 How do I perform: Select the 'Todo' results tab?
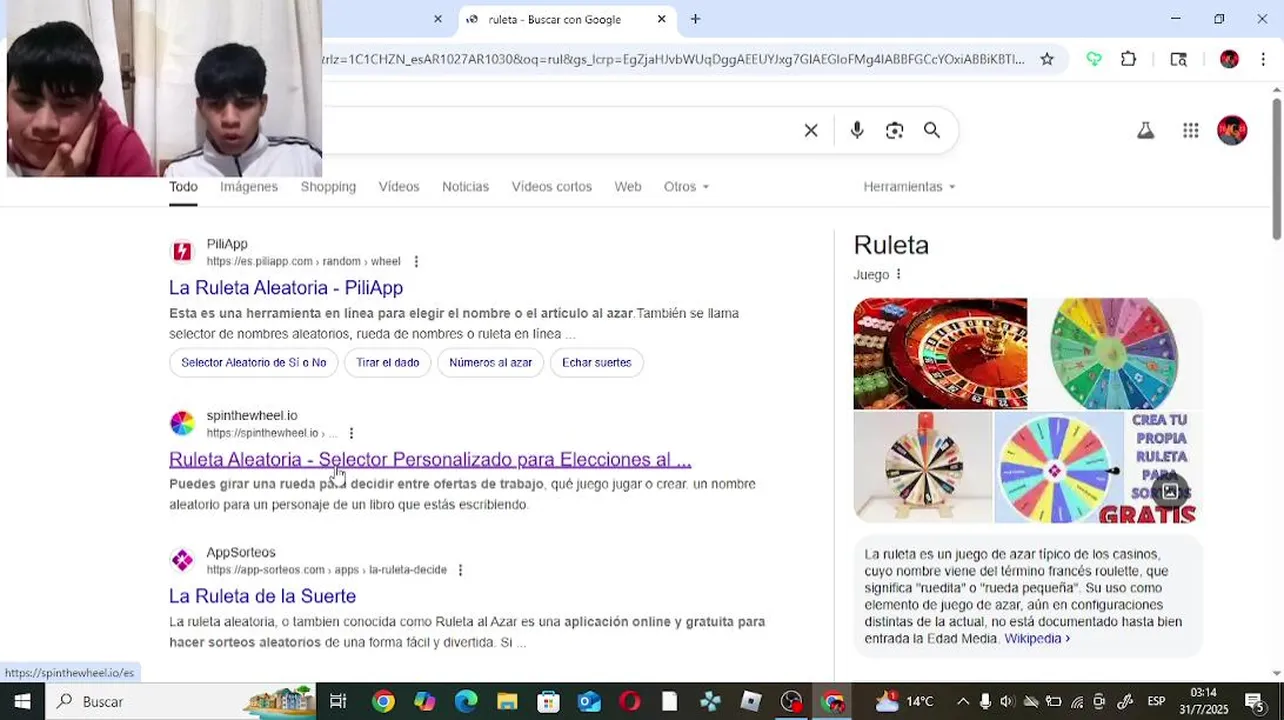point(183,187)
